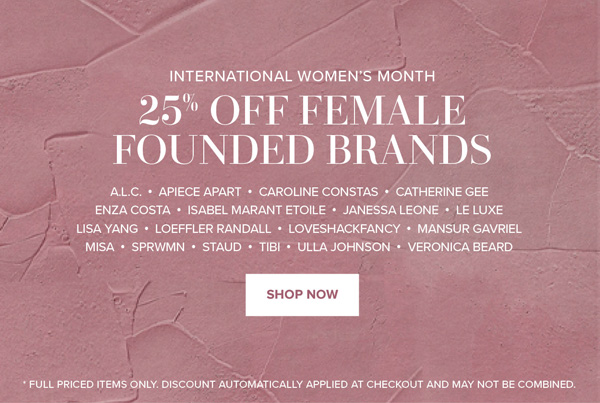
Task: Click the SPRWMN brand name
Action: [x=158, y=247]
